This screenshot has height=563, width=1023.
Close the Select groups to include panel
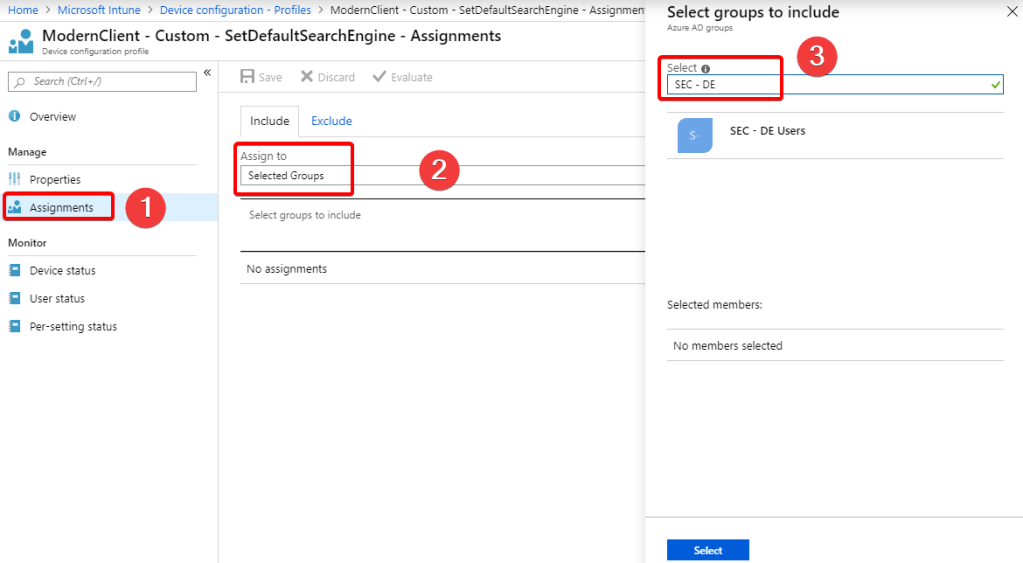click(x=1010, y=13)
